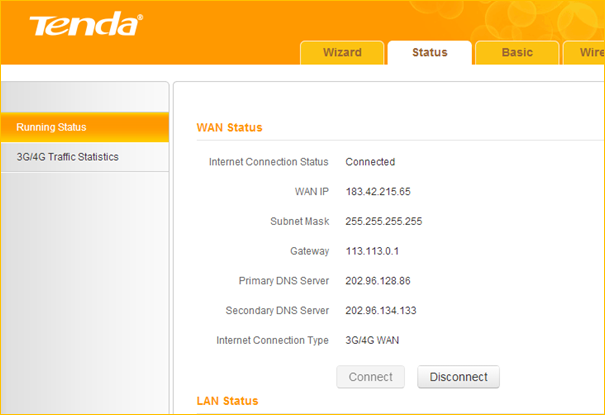Click the Internet Connection Type label
Viewport: 605px width, 415px height.
pos(272,341)
